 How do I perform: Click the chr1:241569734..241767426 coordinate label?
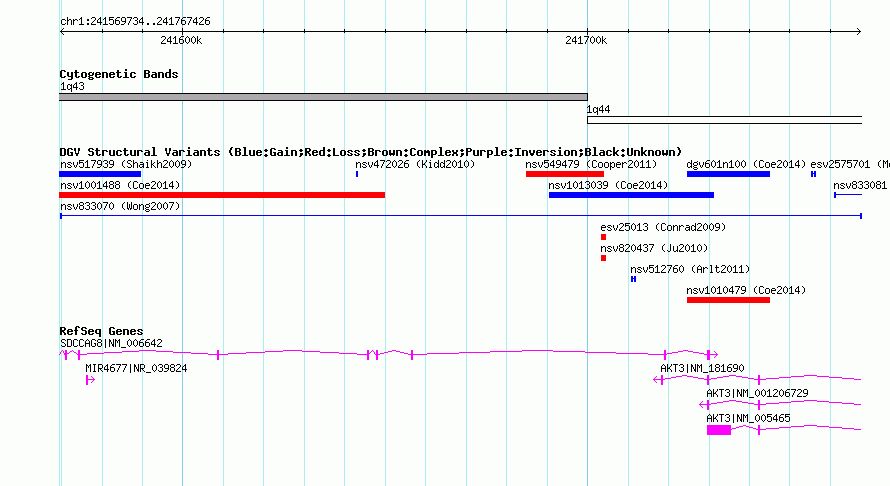(135, 21)
